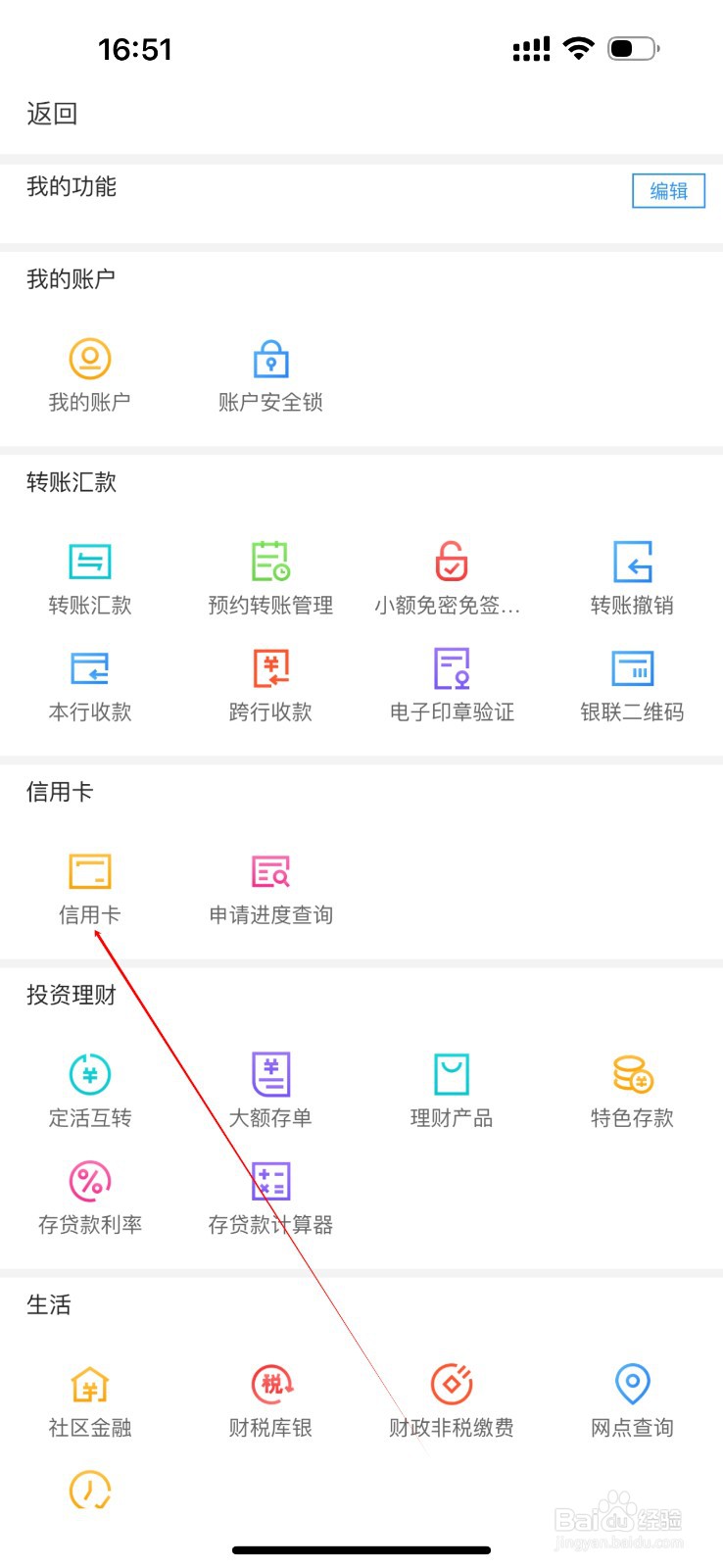This screenshot has height=1568, width=723.
Task: Tap the Wi-Fi status icon
Action: (x=580, y=48)
